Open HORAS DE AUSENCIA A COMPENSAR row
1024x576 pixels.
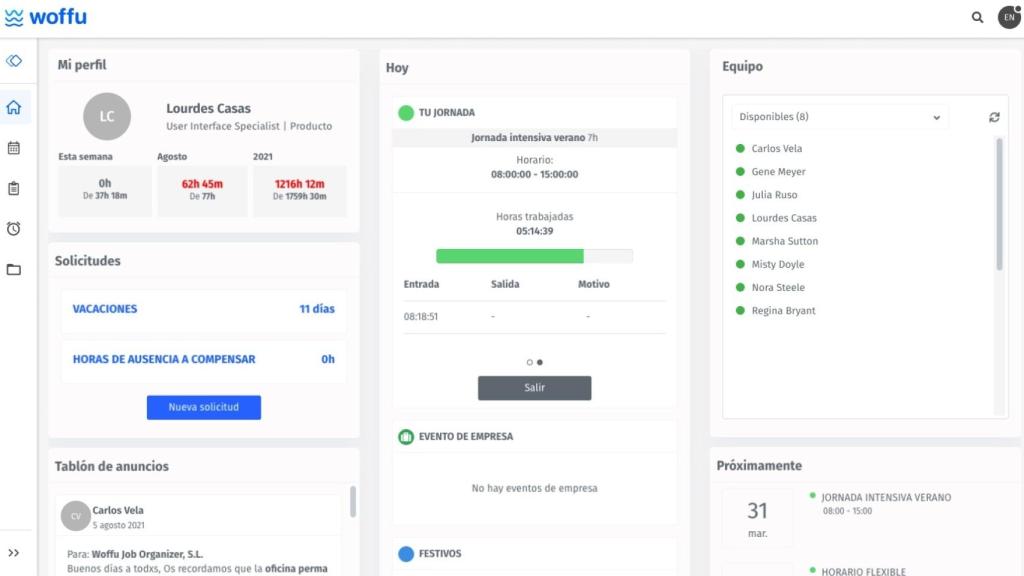tap(203, 360)
